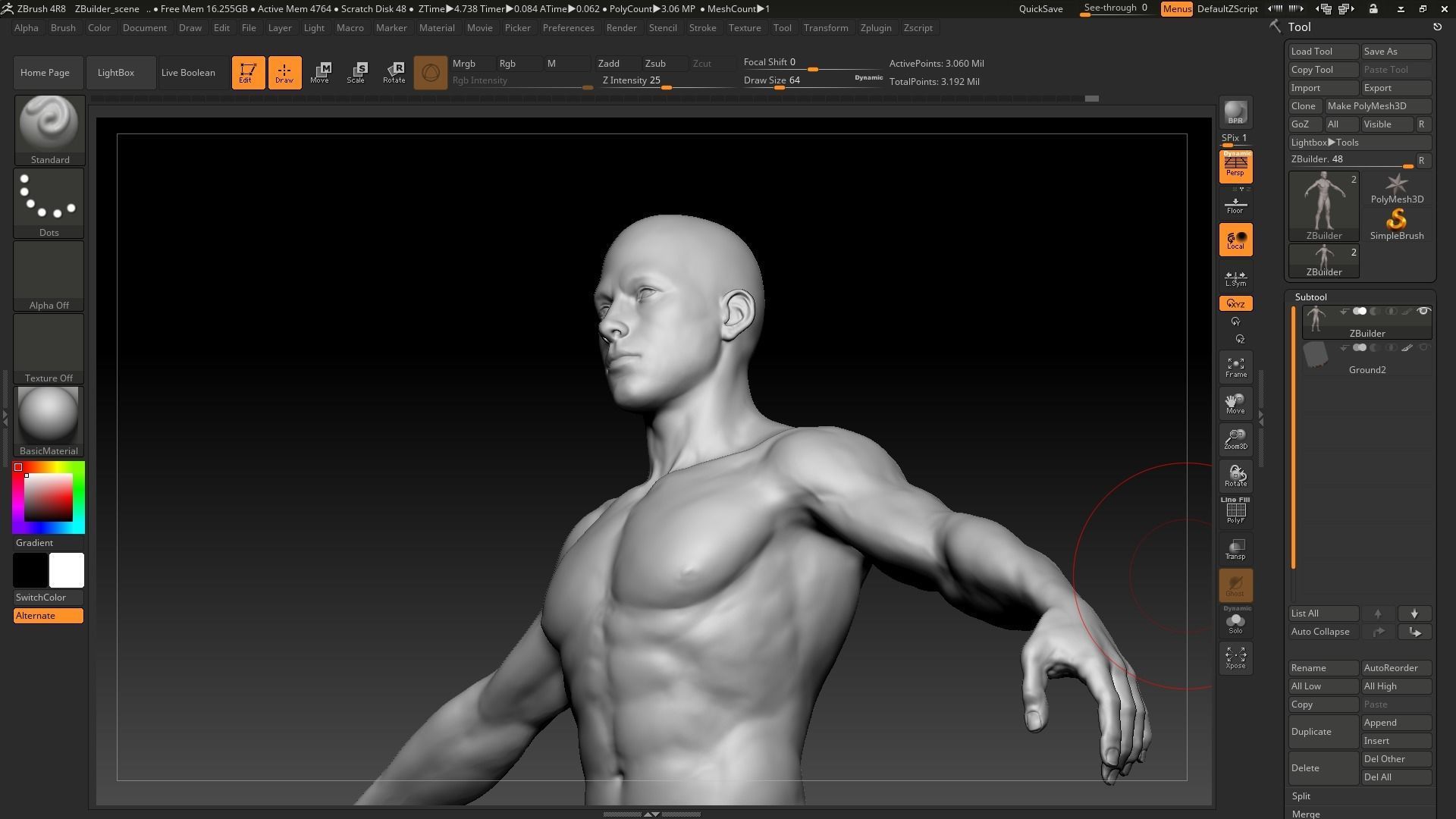Select the Edit mode button

[x=248, y=73]
